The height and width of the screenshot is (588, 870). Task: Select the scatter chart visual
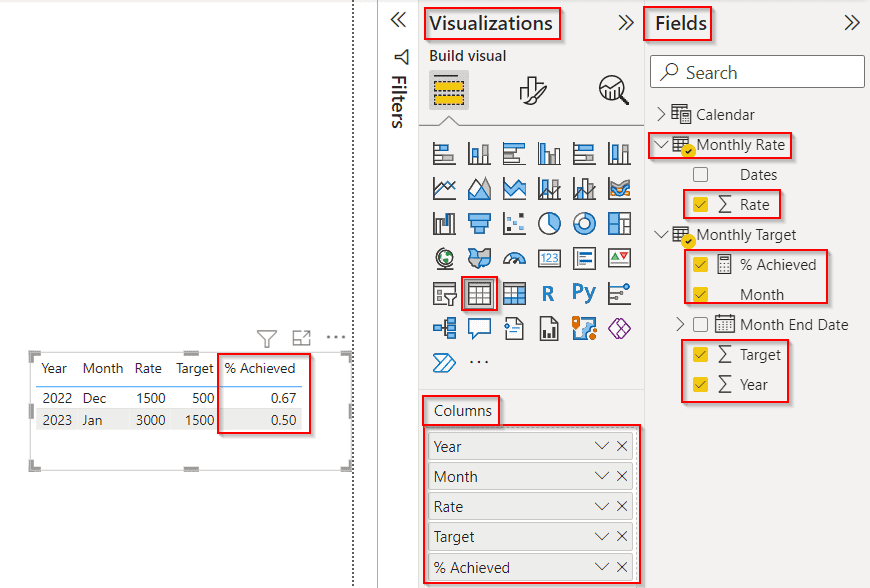(514, 224)
